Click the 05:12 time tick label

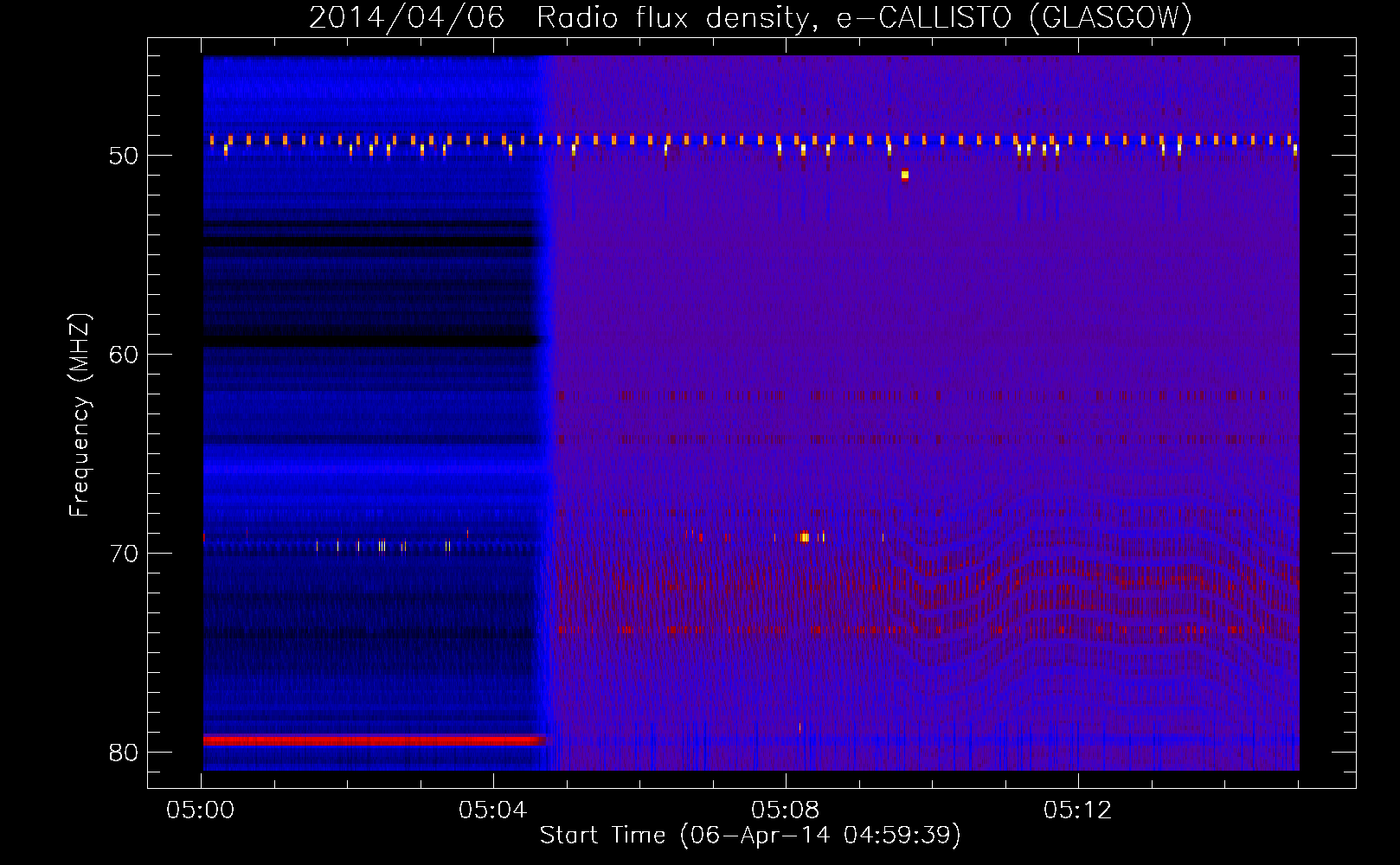tap(1078, 811)
